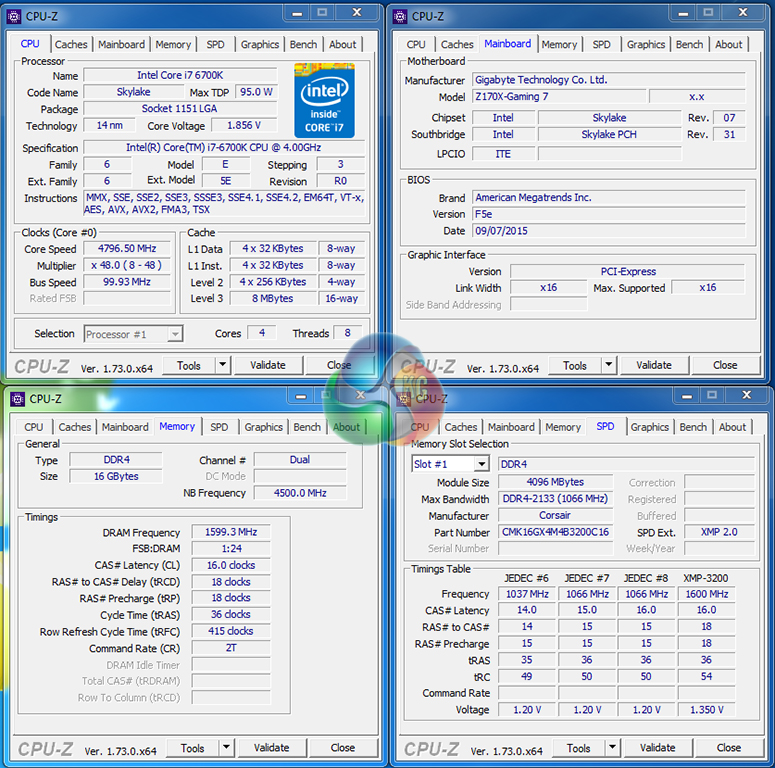Click the American Megatrends Inc. brand field

tap(609, 198)
